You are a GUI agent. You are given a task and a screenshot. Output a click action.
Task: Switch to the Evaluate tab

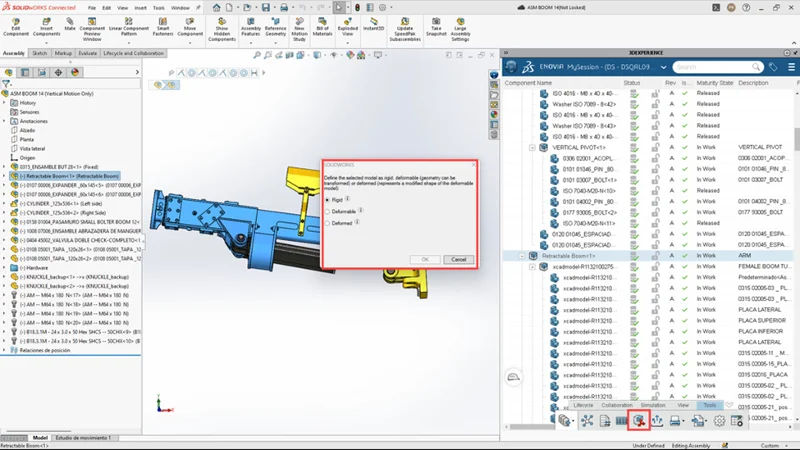(x=88, y=53)
